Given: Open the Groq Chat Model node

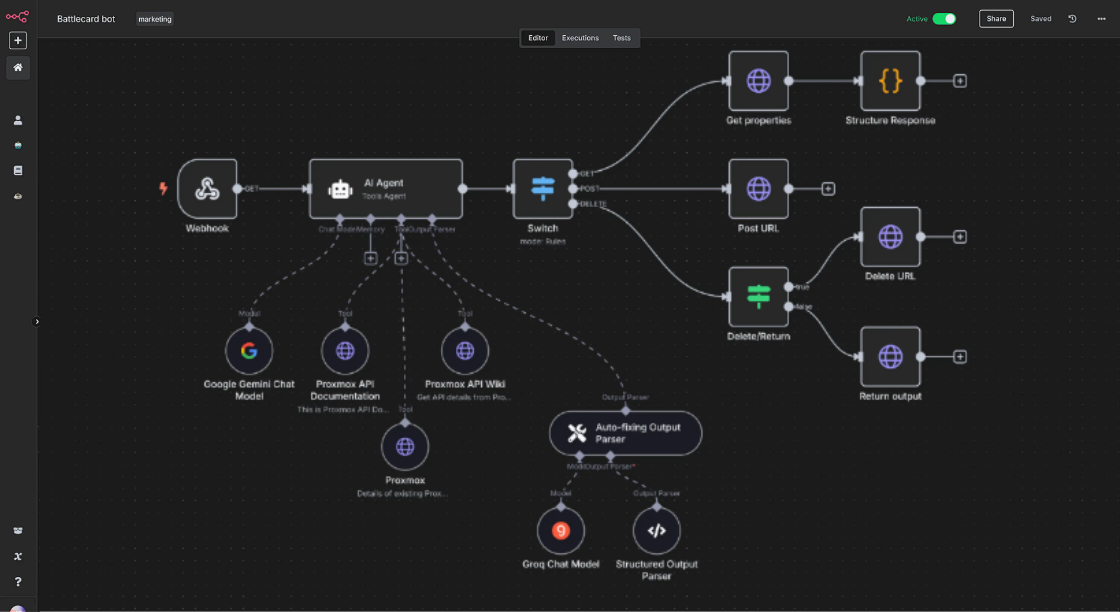Looking at the screenshot, I should (x=561, y=531).
